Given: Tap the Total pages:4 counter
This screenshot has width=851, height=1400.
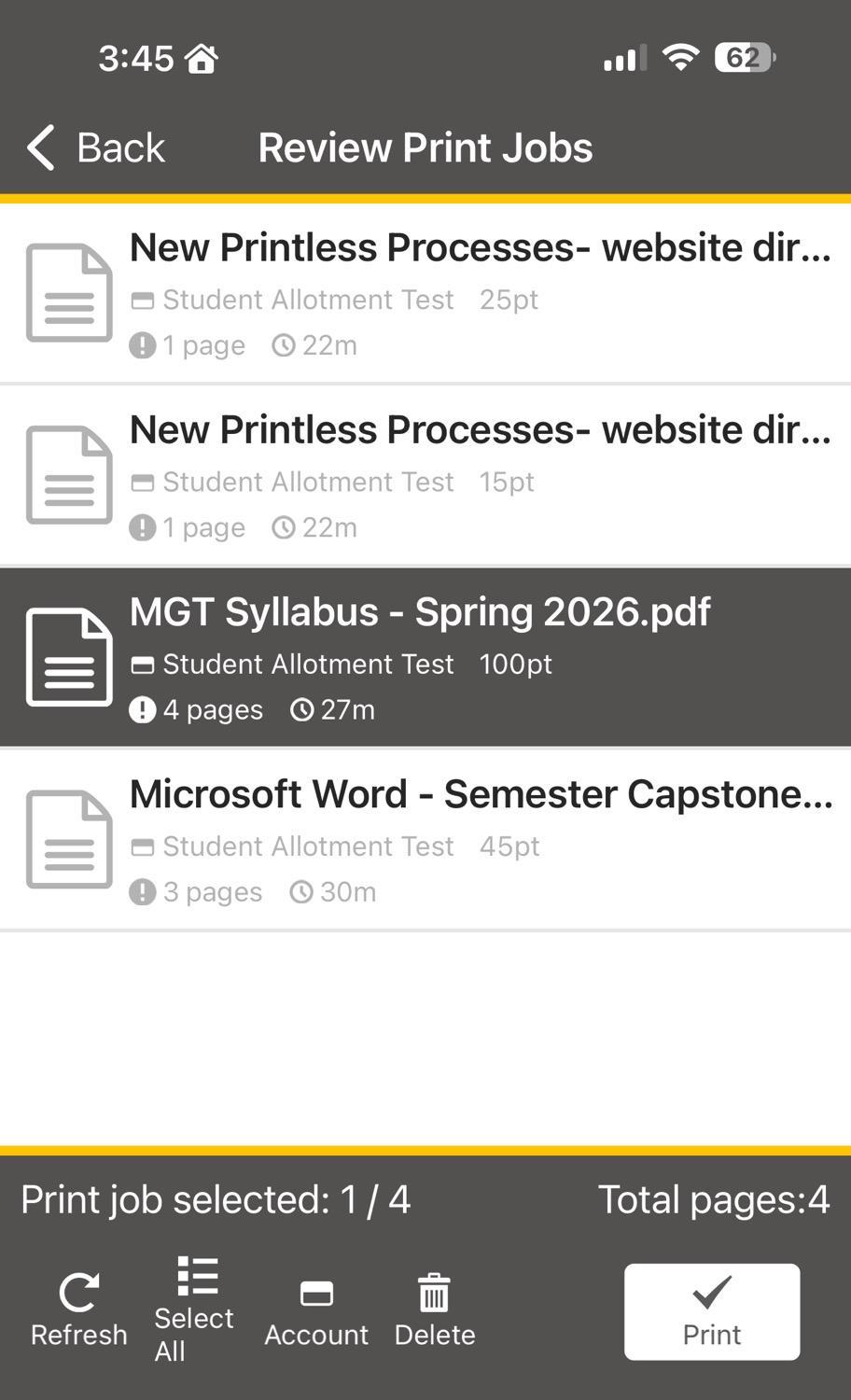Looking at the screenshot, I should [x=715, y=1198].
